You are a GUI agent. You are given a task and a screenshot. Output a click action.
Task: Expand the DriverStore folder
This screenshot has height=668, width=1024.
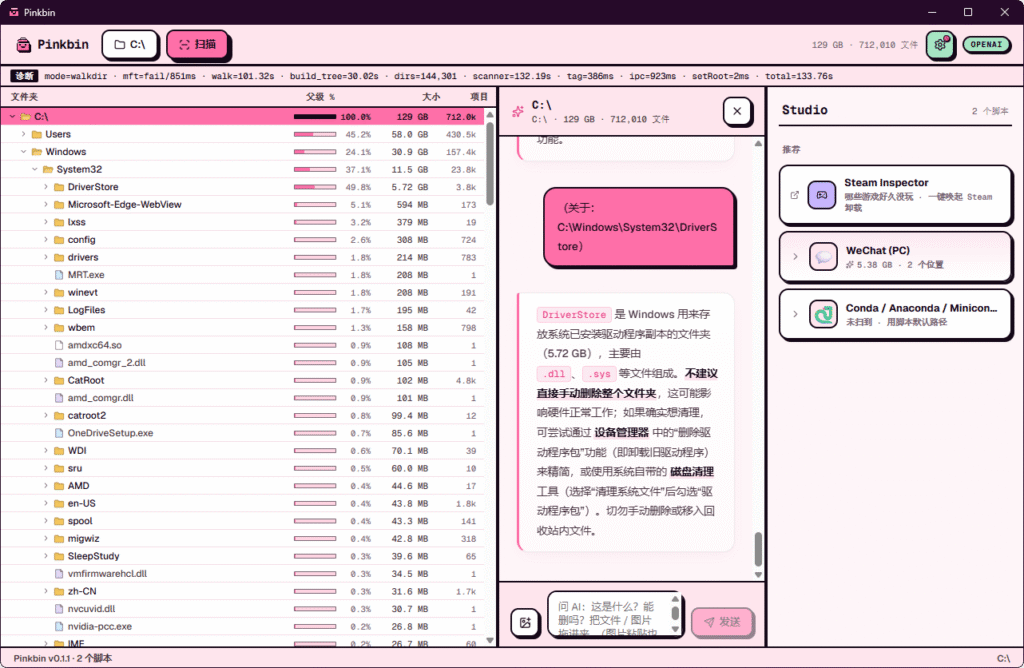click(x=46, y=187)
